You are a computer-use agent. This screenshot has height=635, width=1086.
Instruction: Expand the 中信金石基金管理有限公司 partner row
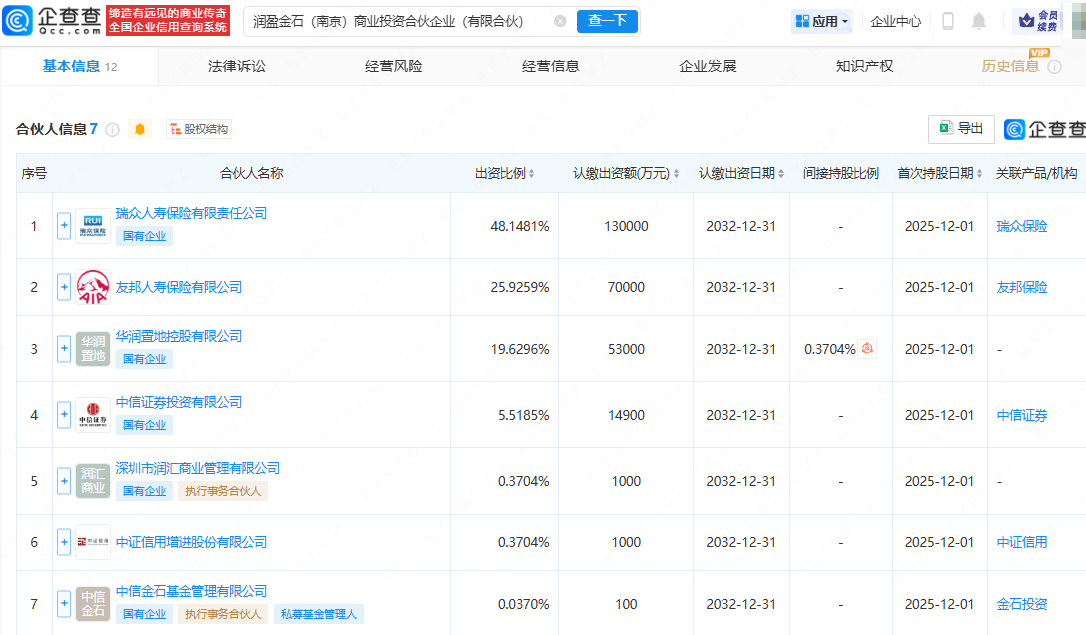pos(64,604)
